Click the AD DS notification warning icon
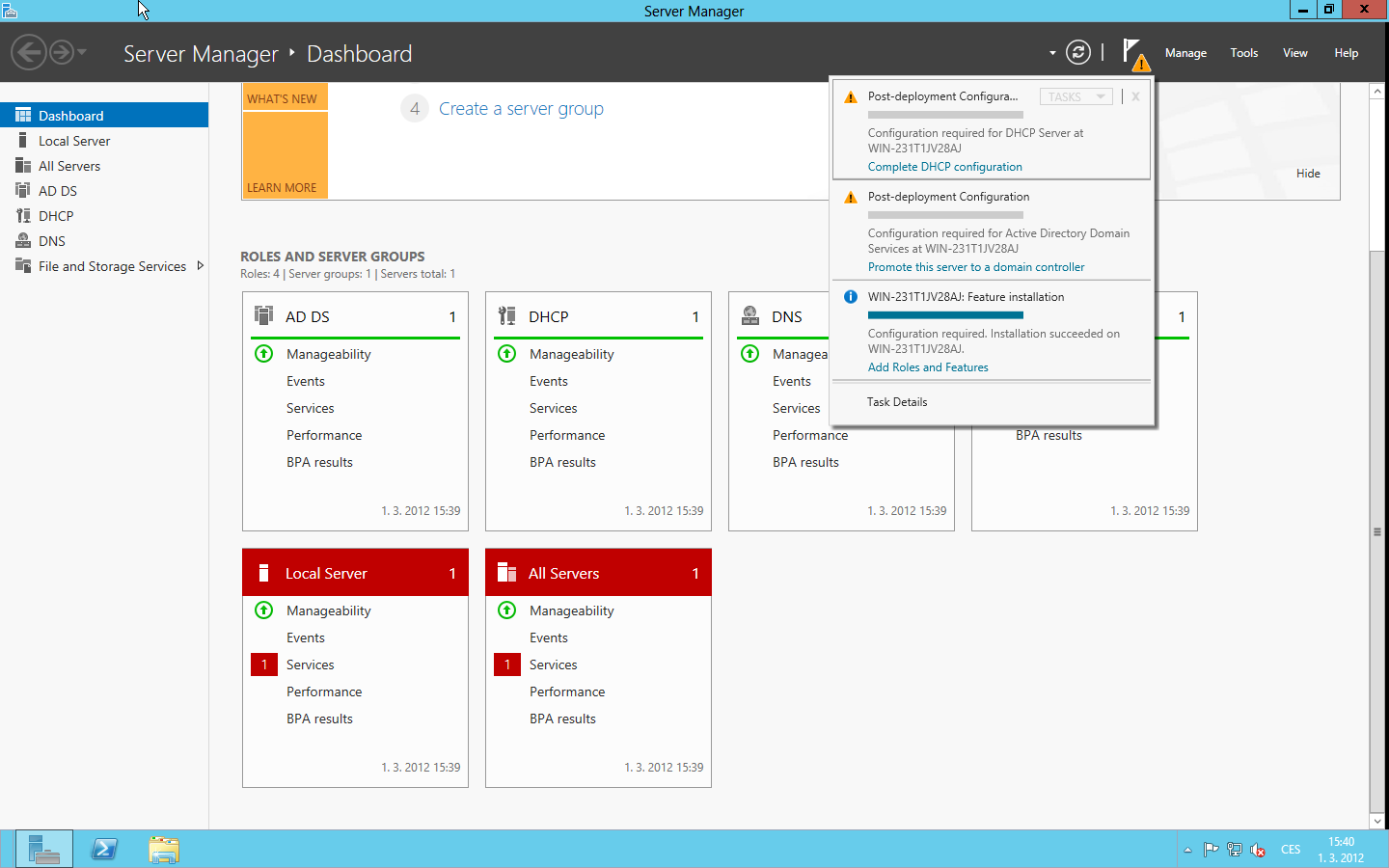This screenshot has width=1389, height=868. 850,198
